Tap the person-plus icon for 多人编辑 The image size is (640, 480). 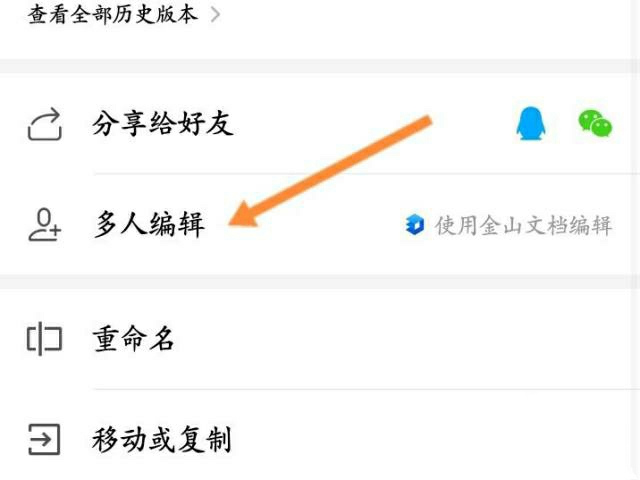point(44,225)
